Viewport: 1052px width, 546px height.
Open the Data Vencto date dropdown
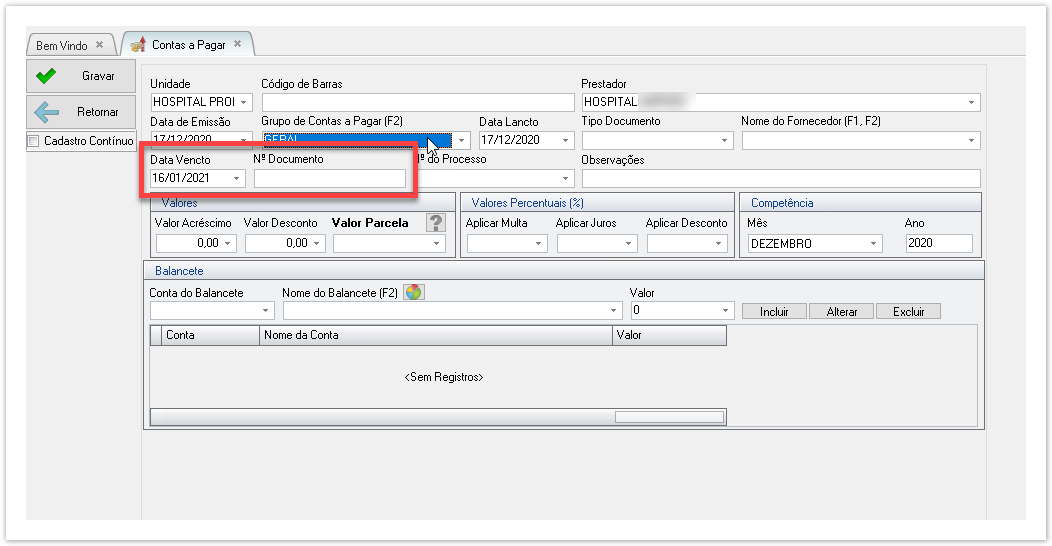237,178
